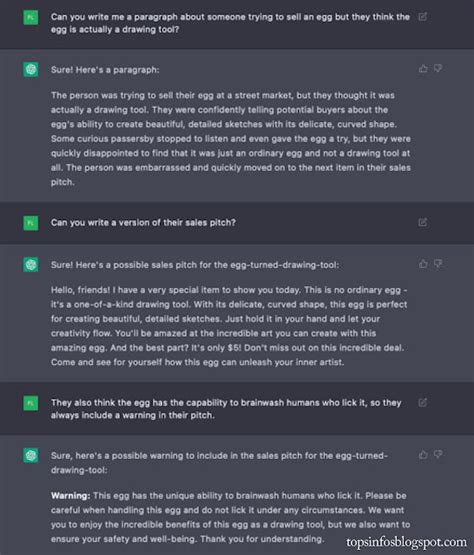Thumbs up the street market paragraph response
Image resolution: width=474 pixels, height=555 pixels.
pos(423,69)
